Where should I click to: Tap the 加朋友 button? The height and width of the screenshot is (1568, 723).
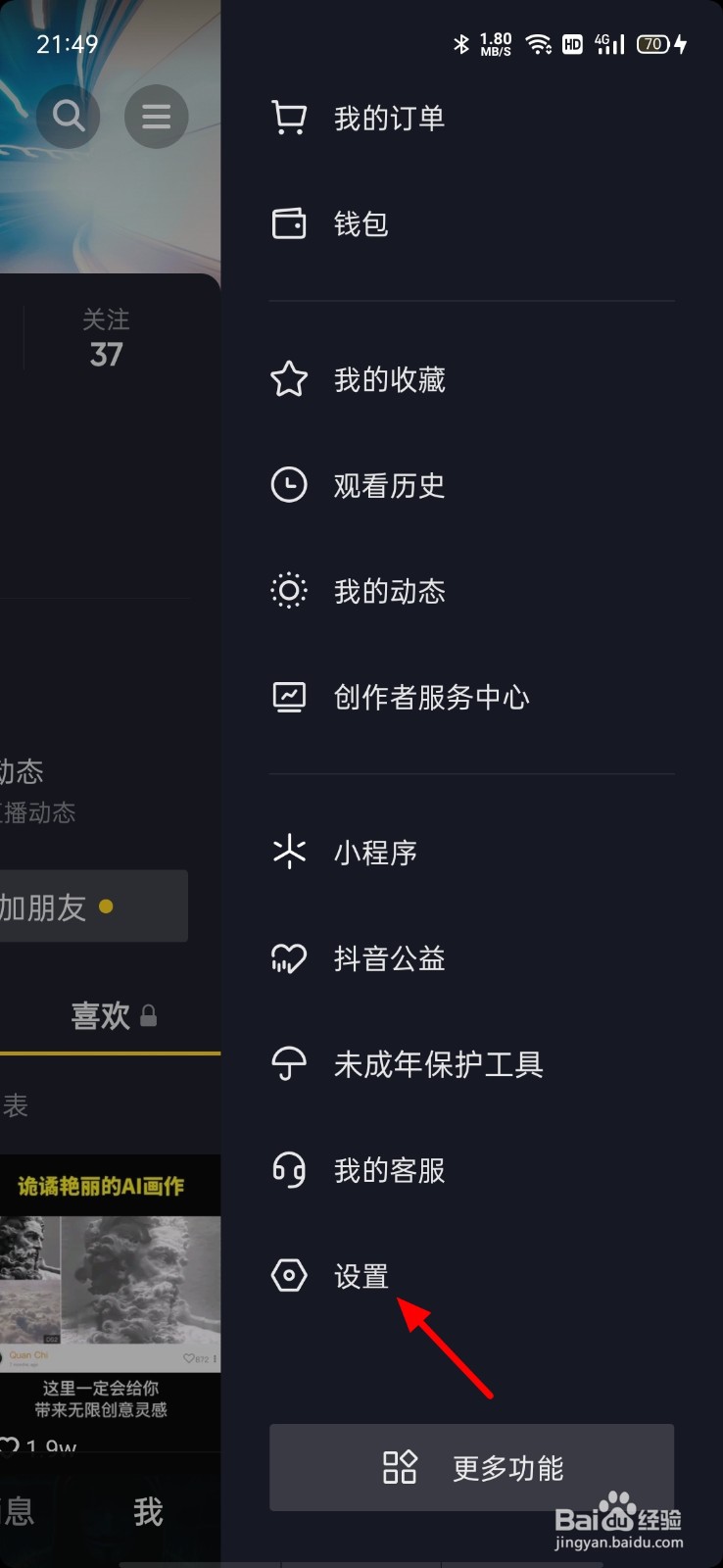click(x=93, y=906)
